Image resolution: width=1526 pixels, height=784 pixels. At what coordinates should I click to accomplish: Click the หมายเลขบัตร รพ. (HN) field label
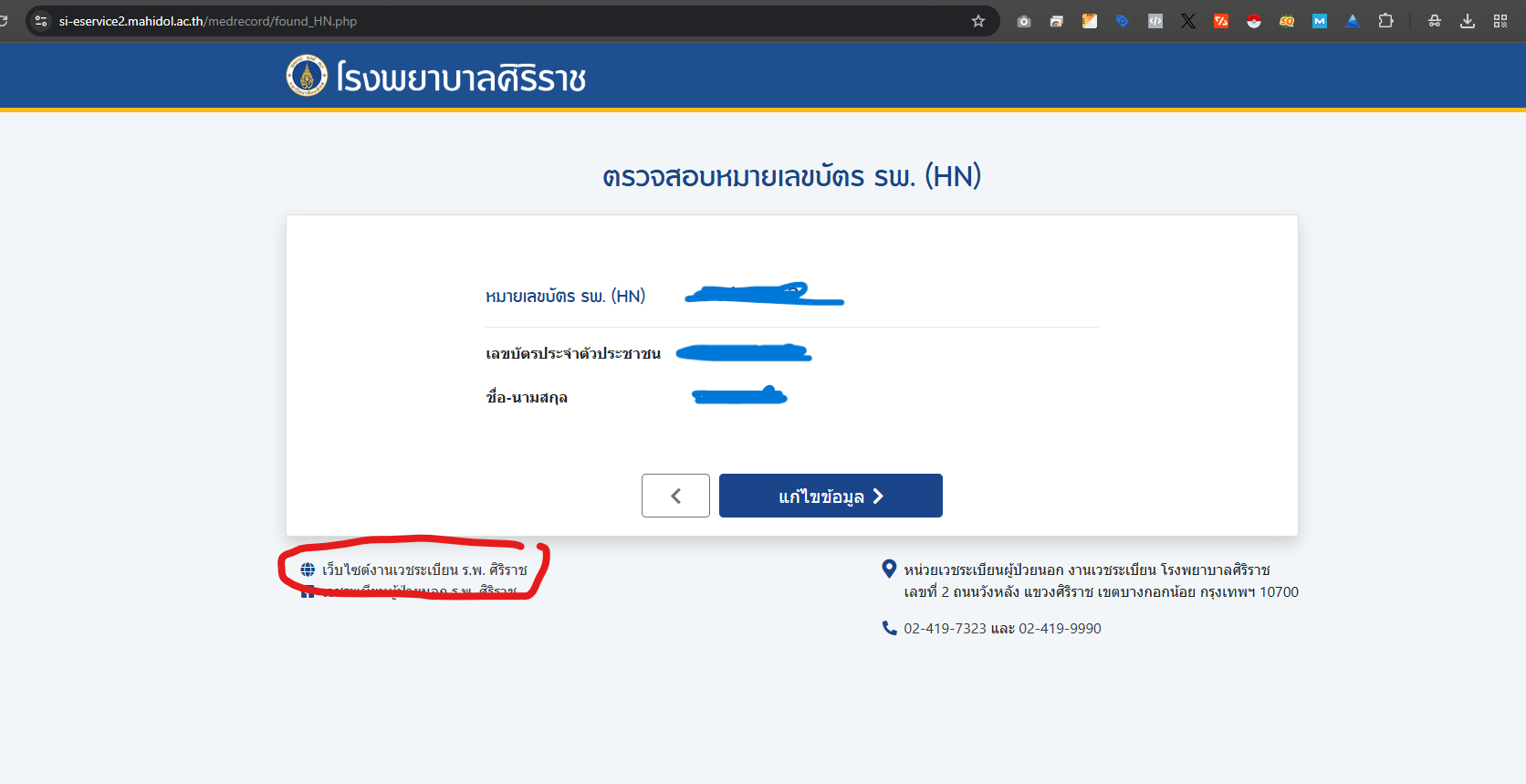565,296
